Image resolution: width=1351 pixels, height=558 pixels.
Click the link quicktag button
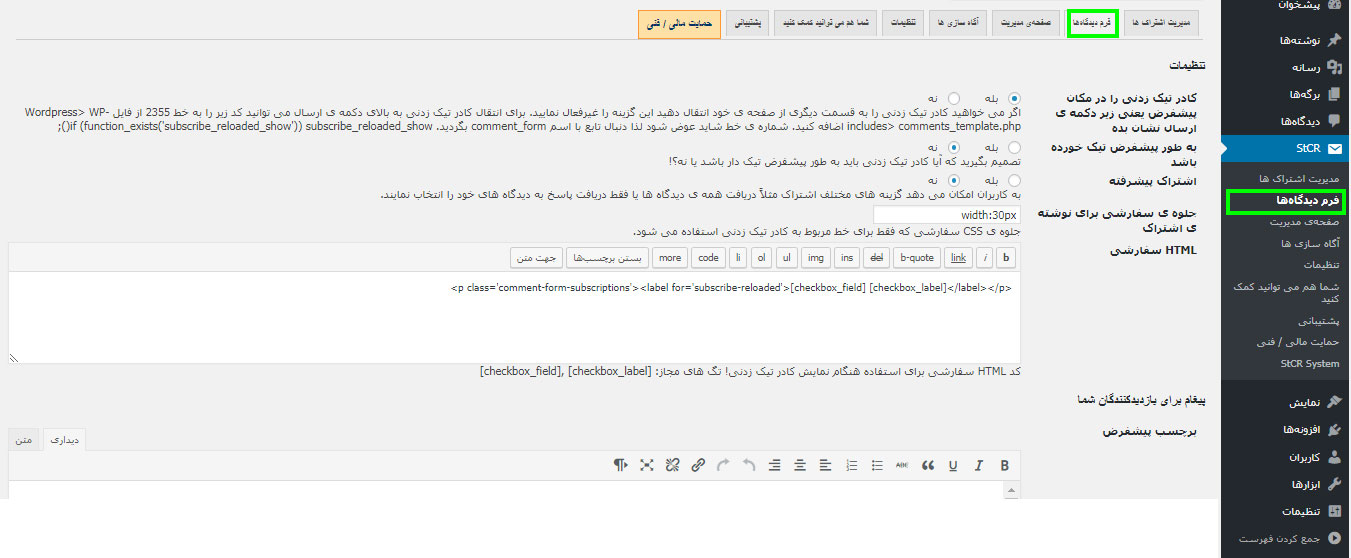pos(958,257)
